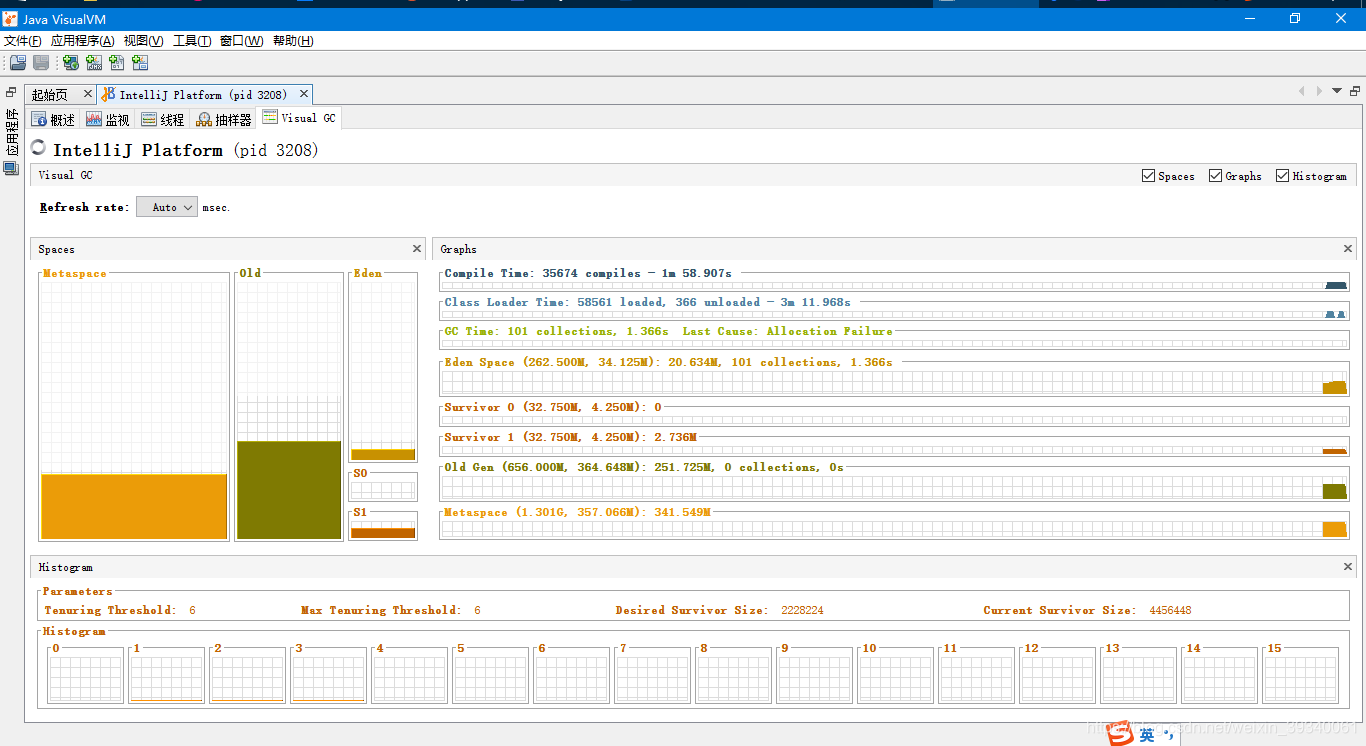
Task: Click the S1 survivor box
Action: click(x=383, y=528)
